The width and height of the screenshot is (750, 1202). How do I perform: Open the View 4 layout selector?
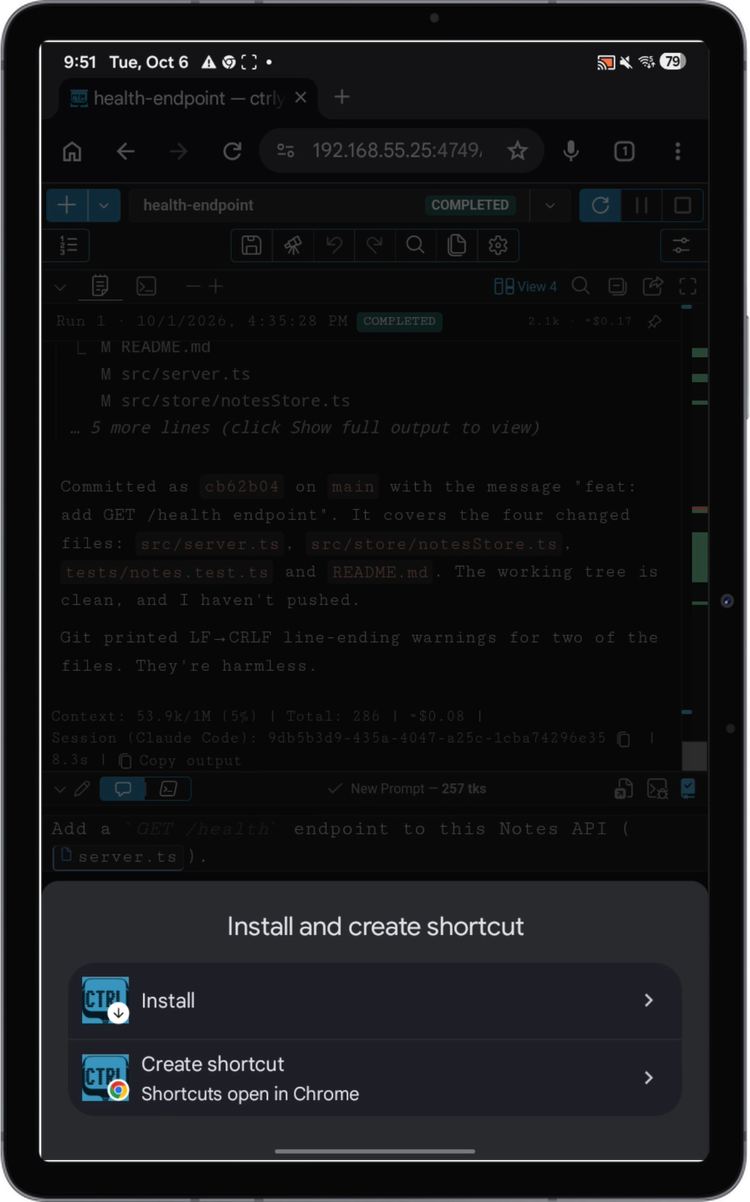[x=526, y=286]
